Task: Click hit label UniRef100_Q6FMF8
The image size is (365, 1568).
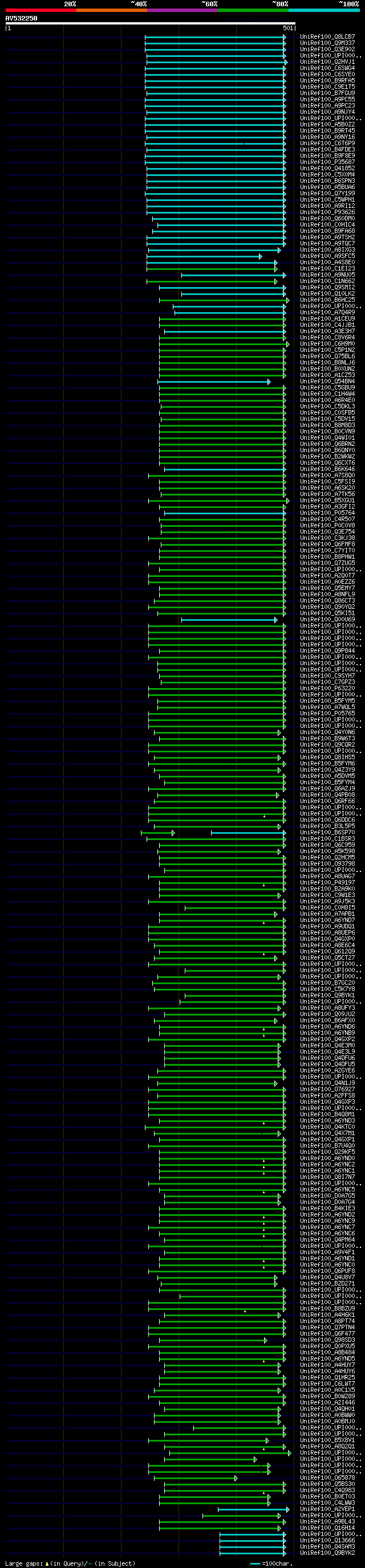Action: point(327,544)
